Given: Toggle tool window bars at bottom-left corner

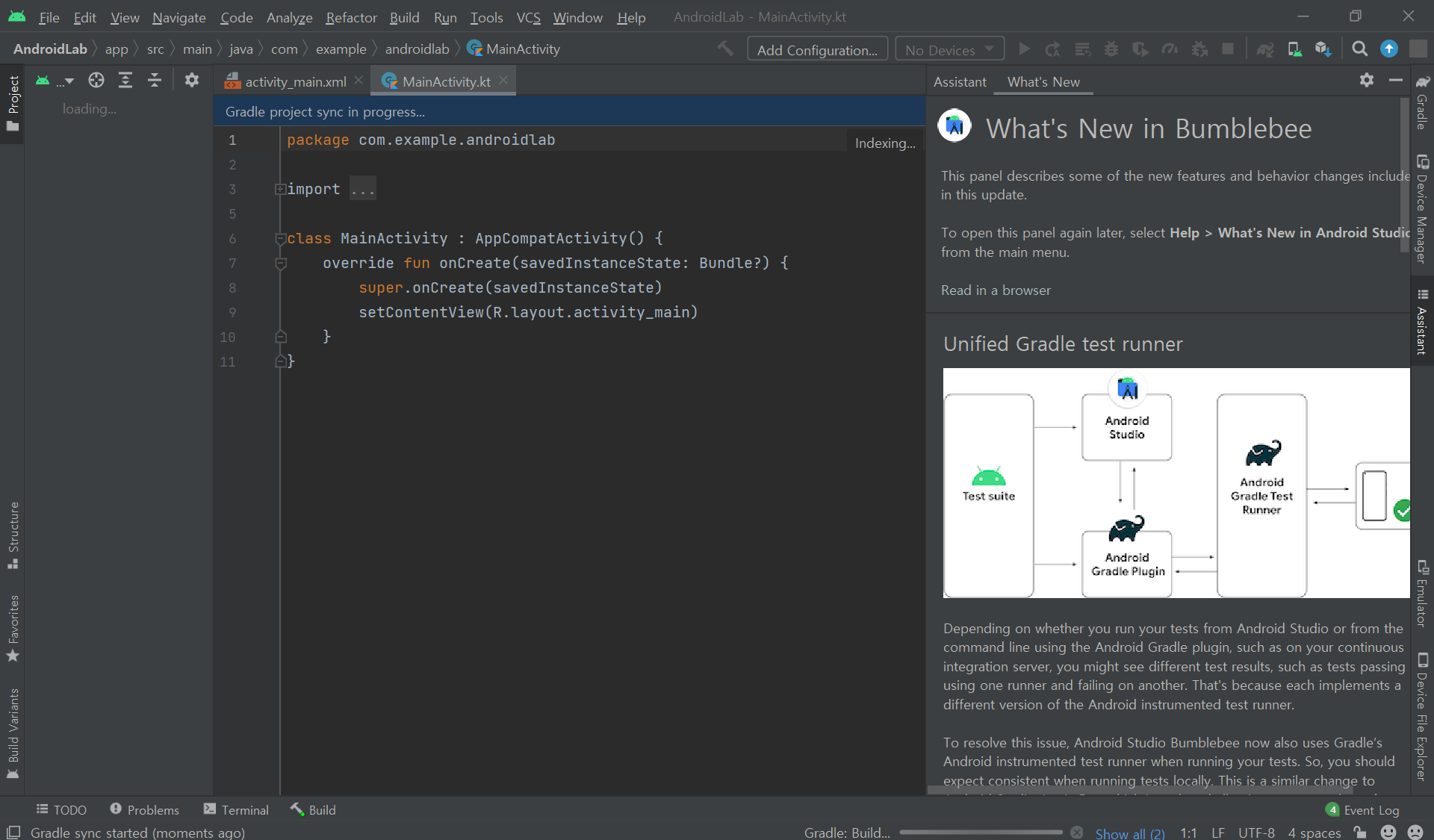Looking at the screenshot, I should [x=13, y=833].
